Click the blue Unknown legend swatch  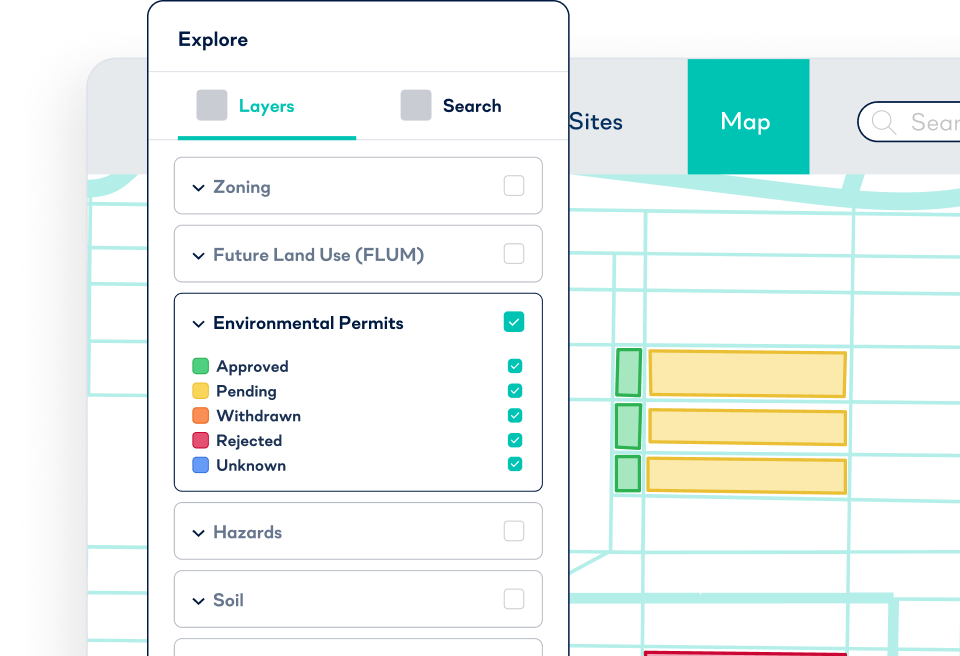point(201,464)
